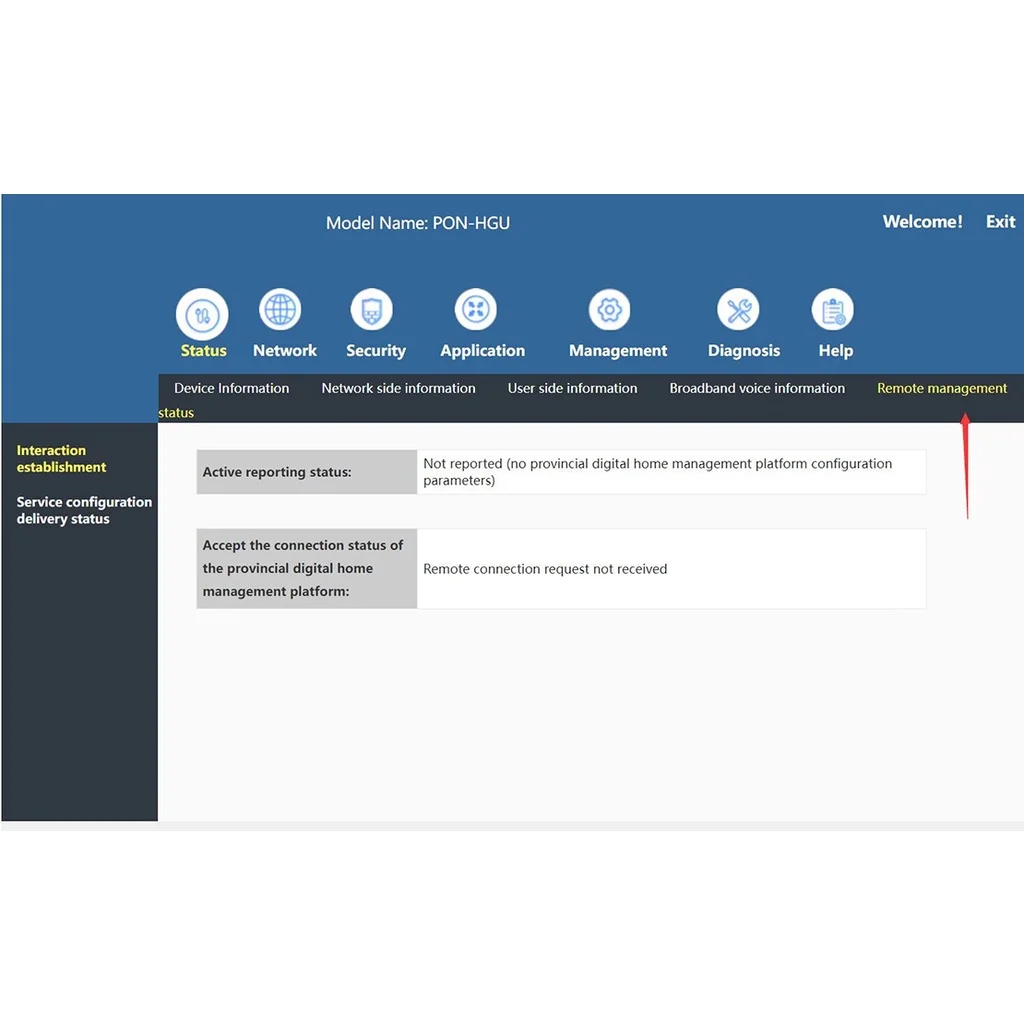Select Service configuration delivery status sidebar item
Viewport: 1024px width, 1024px height.
click(x=84, y=510)
